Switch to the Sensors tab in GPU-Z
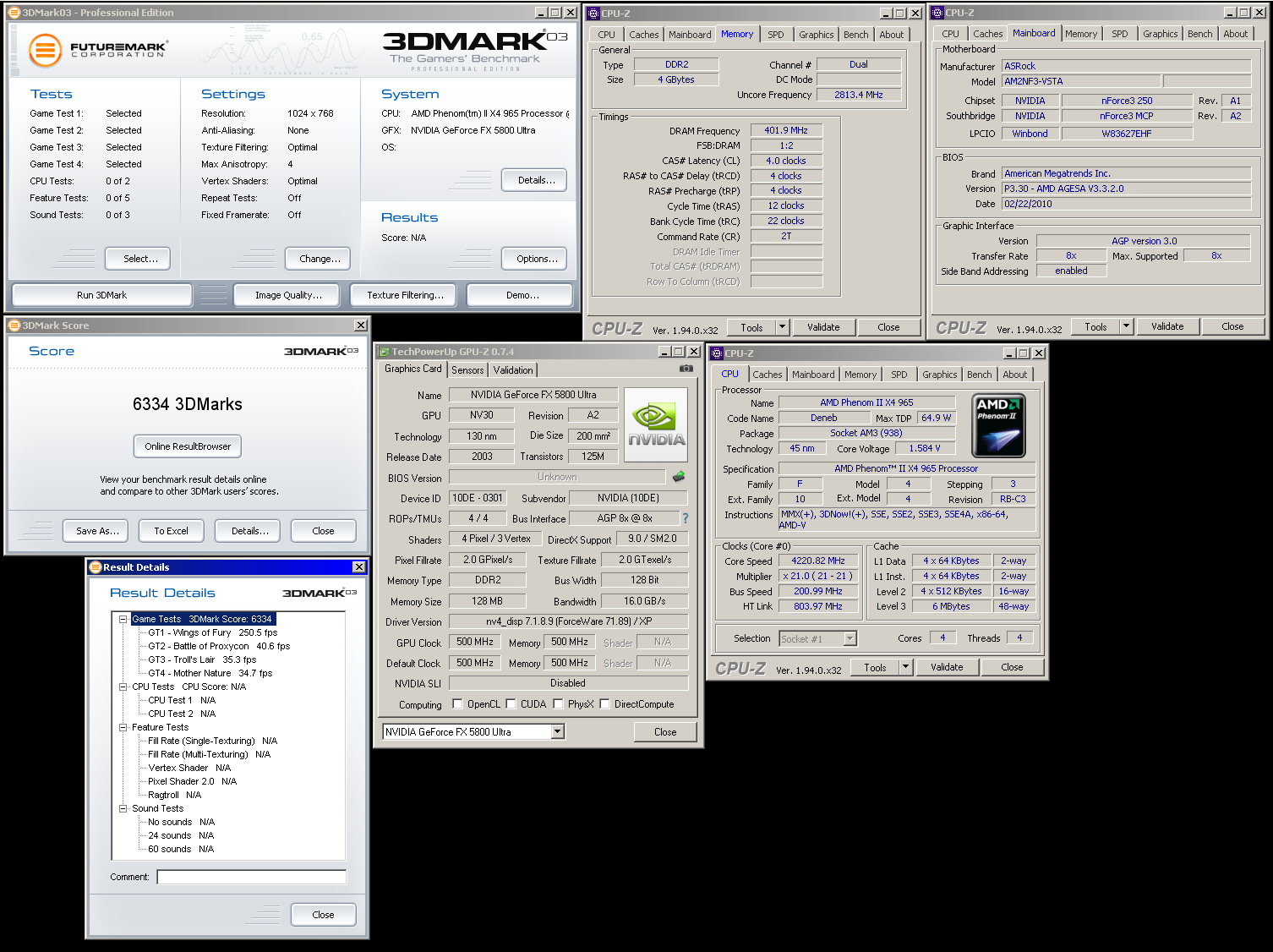This screenshot has height=952, width=1273. pyautogui.click(x=467, y=370)
